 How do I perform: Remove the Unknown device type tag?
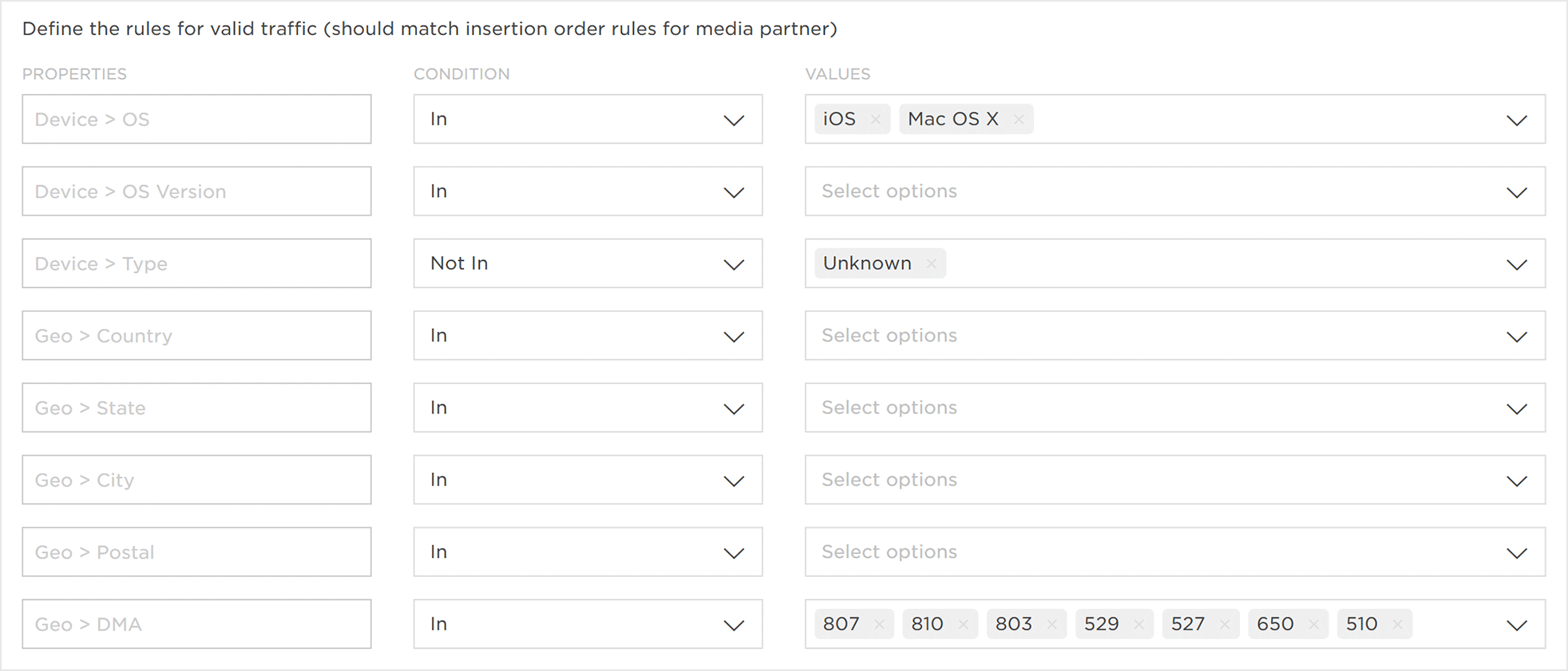pos(931,264)
